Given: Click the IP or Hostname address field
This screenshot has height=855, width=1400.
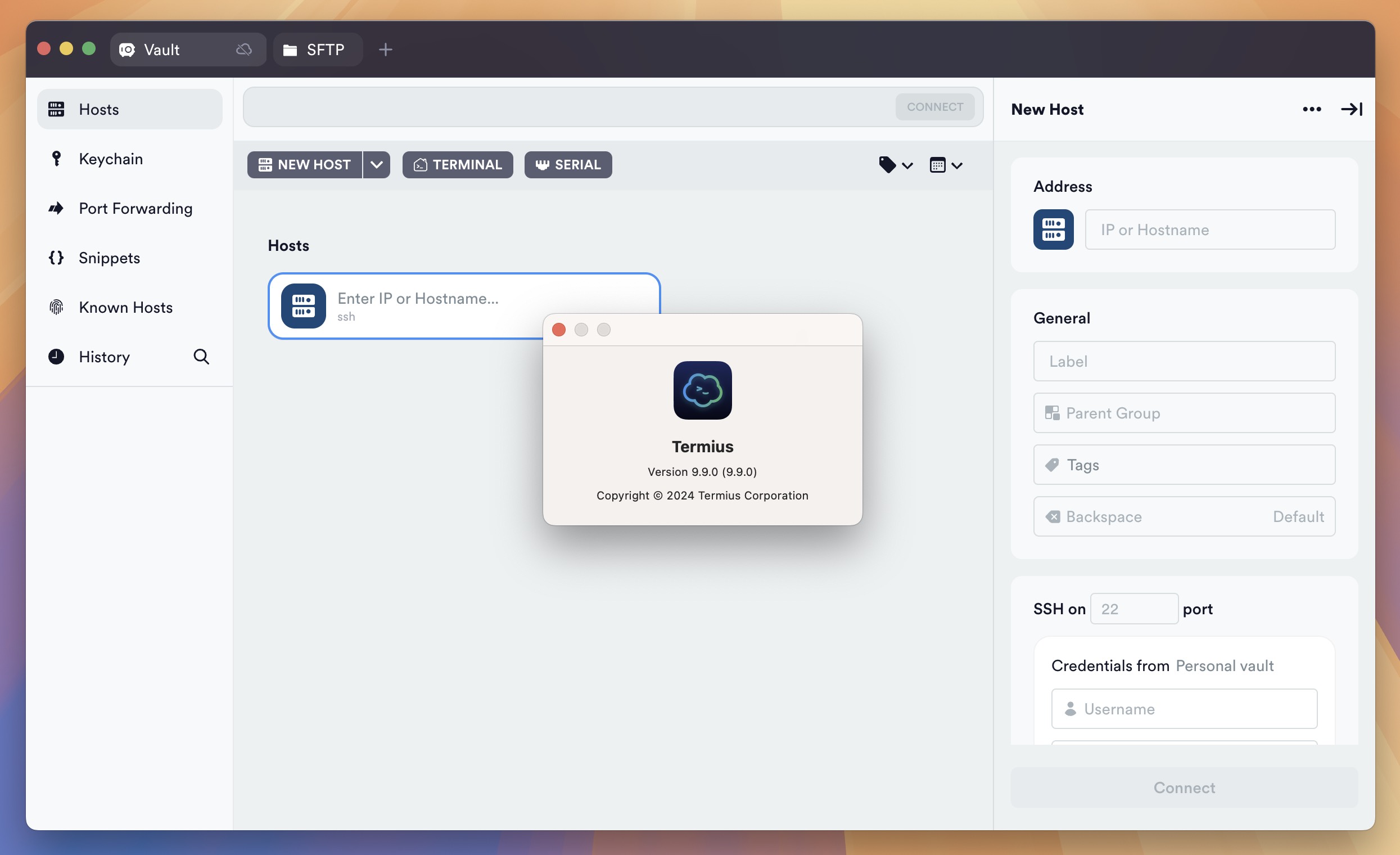Looking at the screenshot, I should [x=1210, y=228].
